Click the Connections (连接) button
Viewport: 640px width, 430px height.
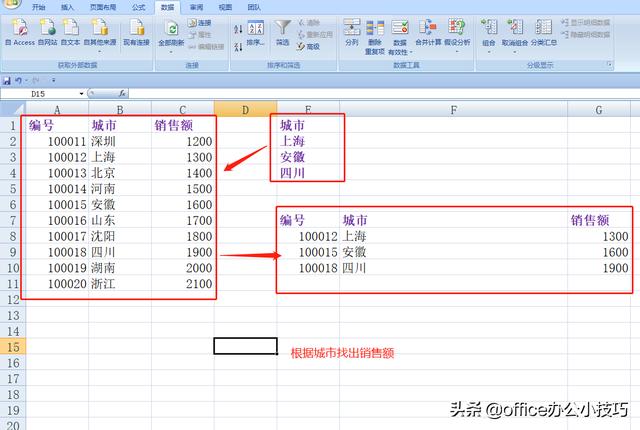[200, 23]
